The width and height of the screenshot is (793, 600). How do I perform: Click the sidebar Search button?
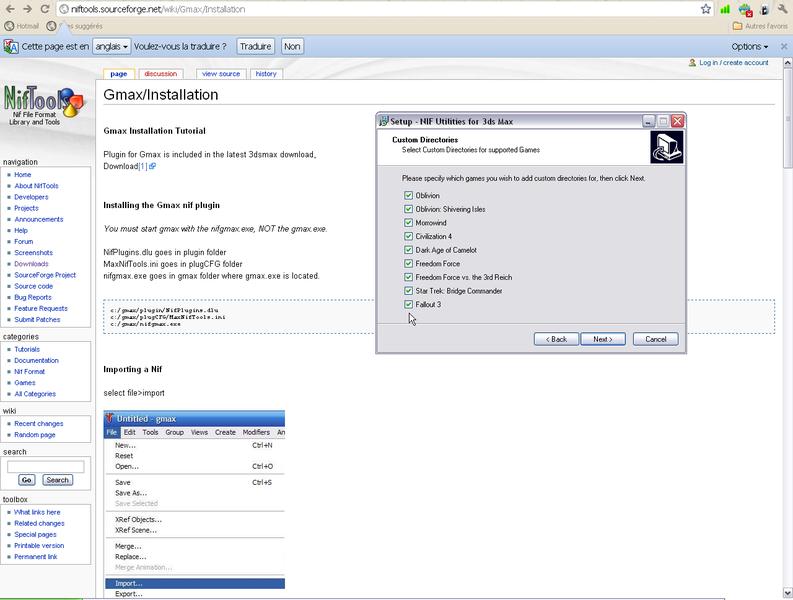58,480
